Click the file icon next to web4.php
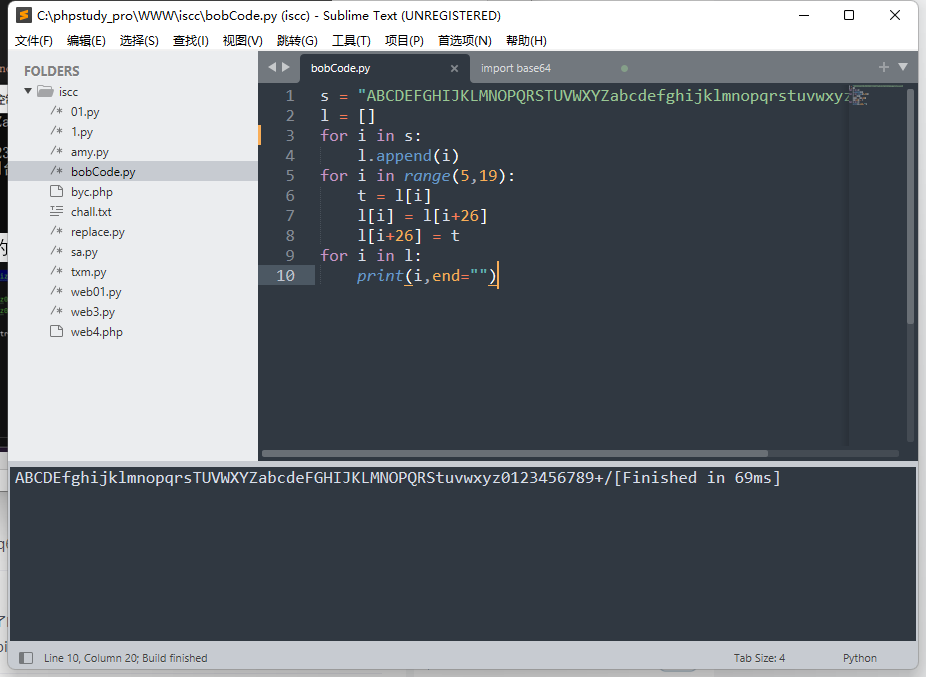 click(57, 331)
